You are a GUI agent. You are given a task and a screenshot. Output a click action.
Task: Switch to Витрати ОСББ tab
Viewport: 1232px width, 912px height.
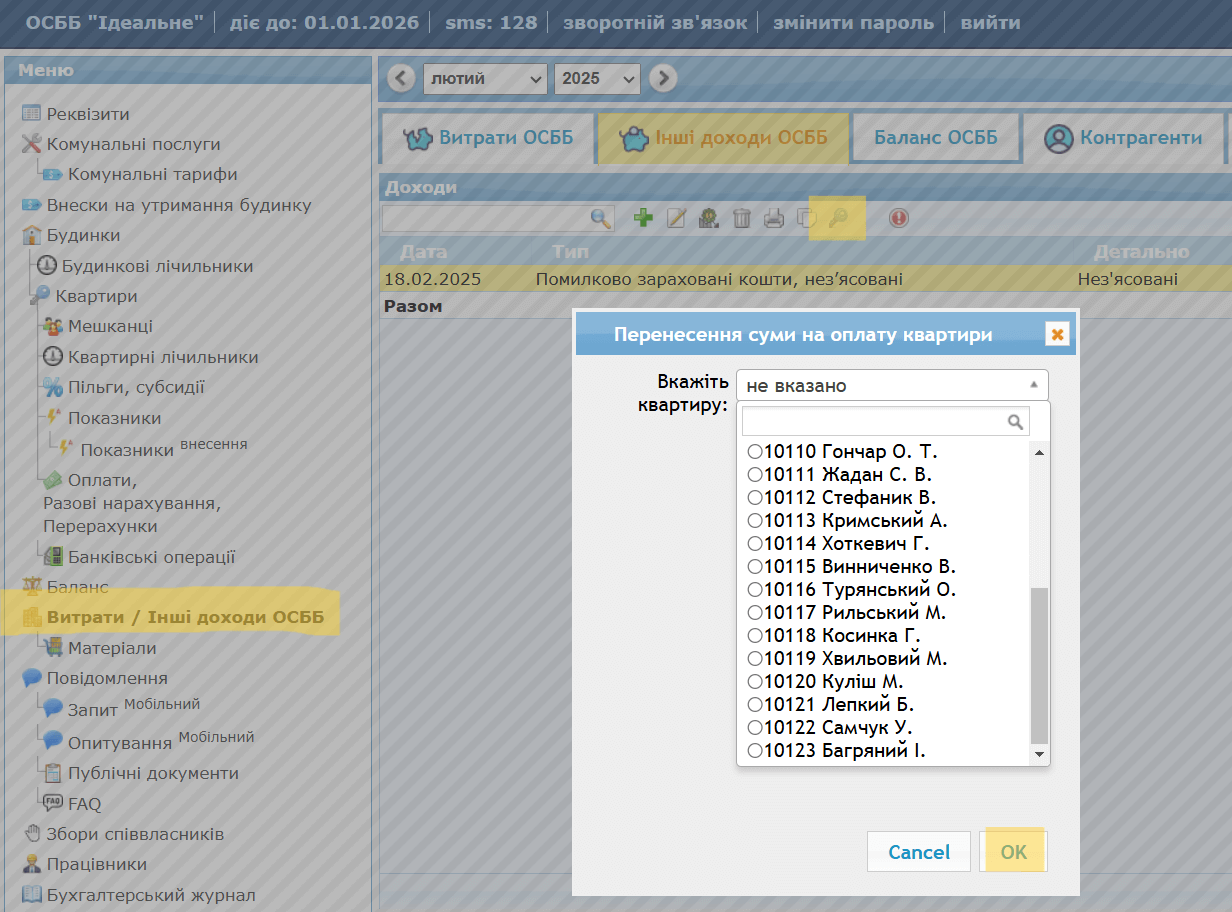(487, 137)
